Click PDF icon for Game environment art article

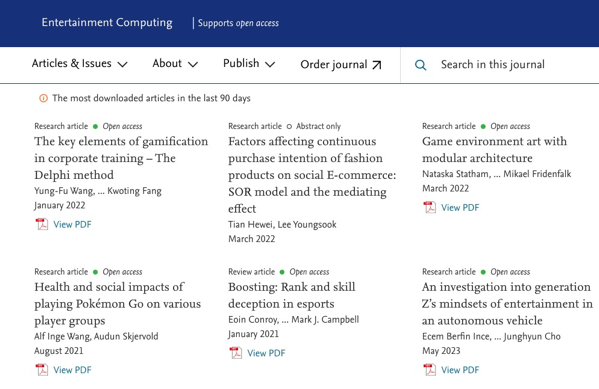pos(429,207)
